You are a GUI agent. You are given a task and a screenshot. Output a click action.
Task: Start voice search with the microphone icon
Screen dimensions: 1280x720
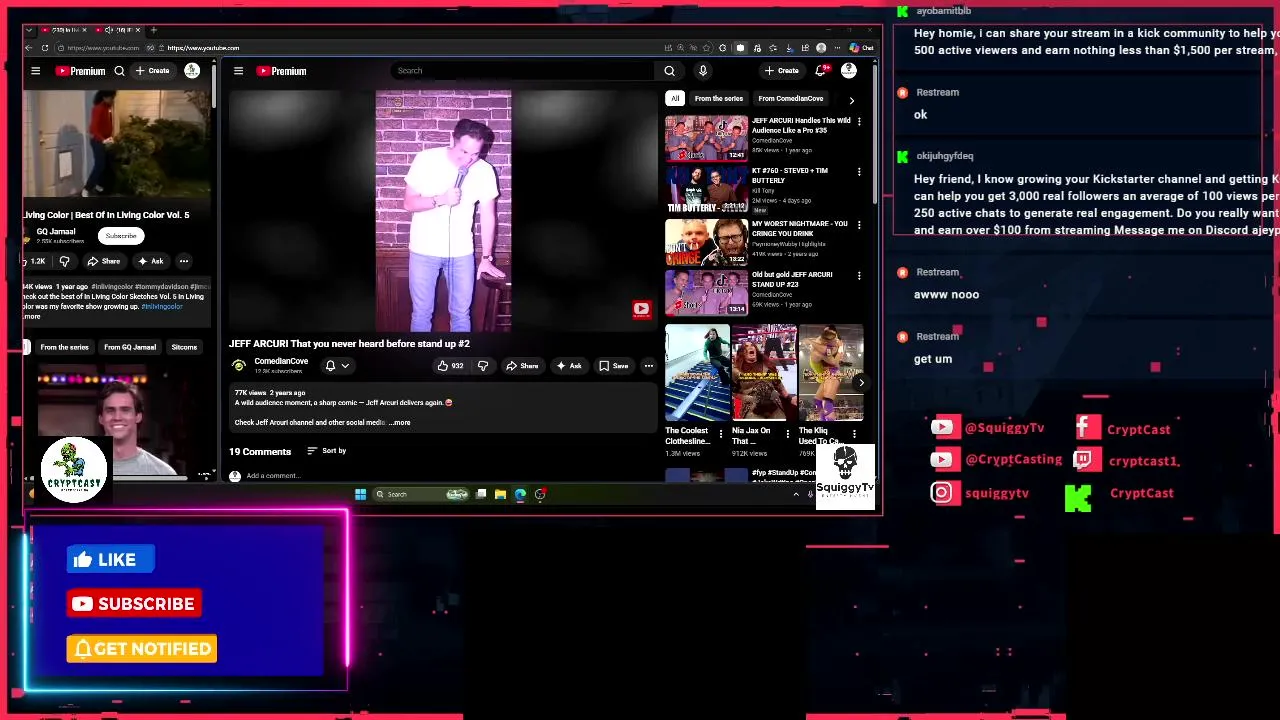click(x=703, y=71)
